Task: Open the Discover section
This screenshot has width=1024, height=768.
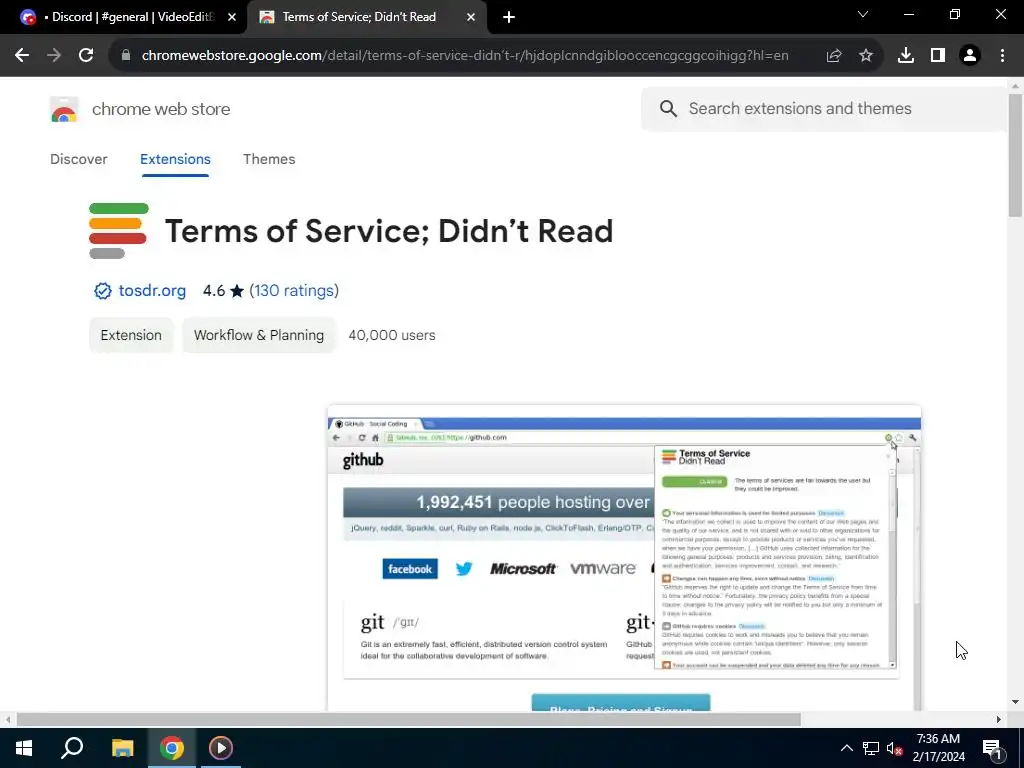Action: [x=78, y=159]
